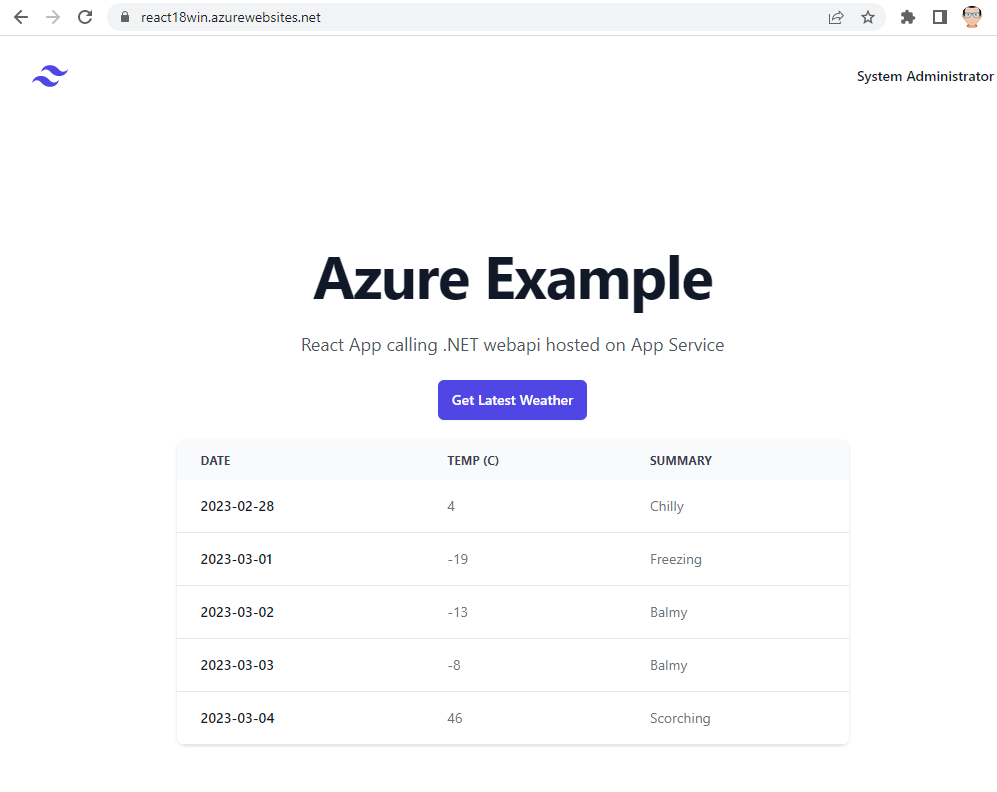Click the share page icon

coord(835,17)
